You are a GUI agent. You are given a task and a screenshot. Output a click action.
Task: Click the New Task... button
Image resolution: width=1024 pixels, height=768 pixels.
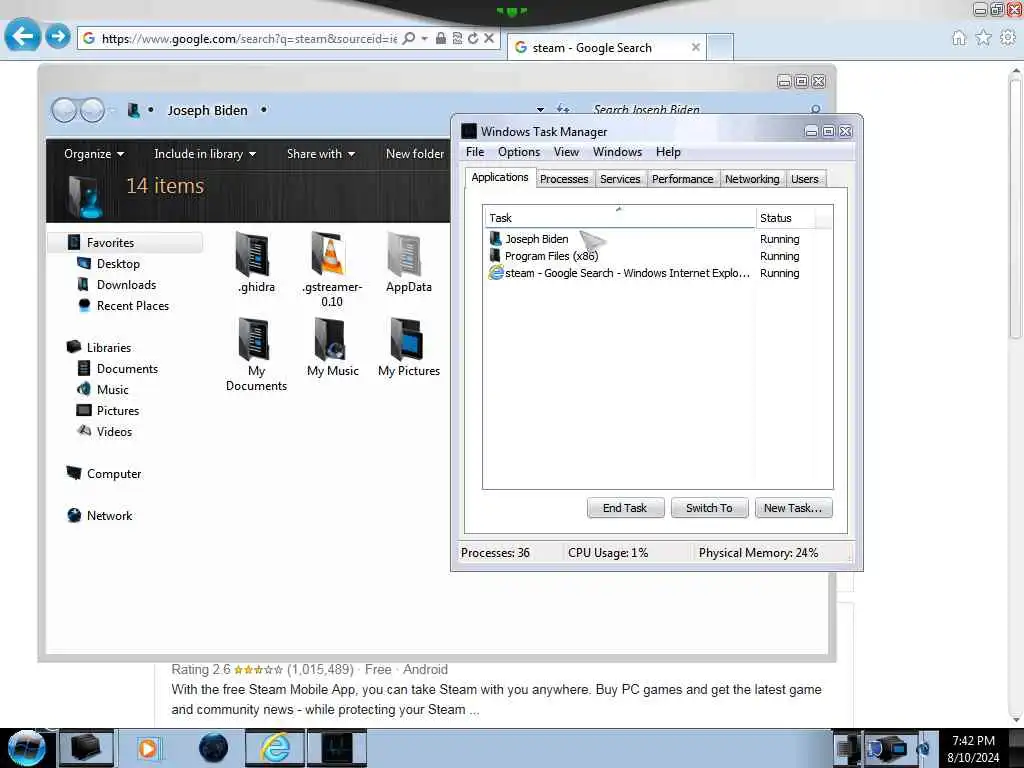(x=793, y=508)
